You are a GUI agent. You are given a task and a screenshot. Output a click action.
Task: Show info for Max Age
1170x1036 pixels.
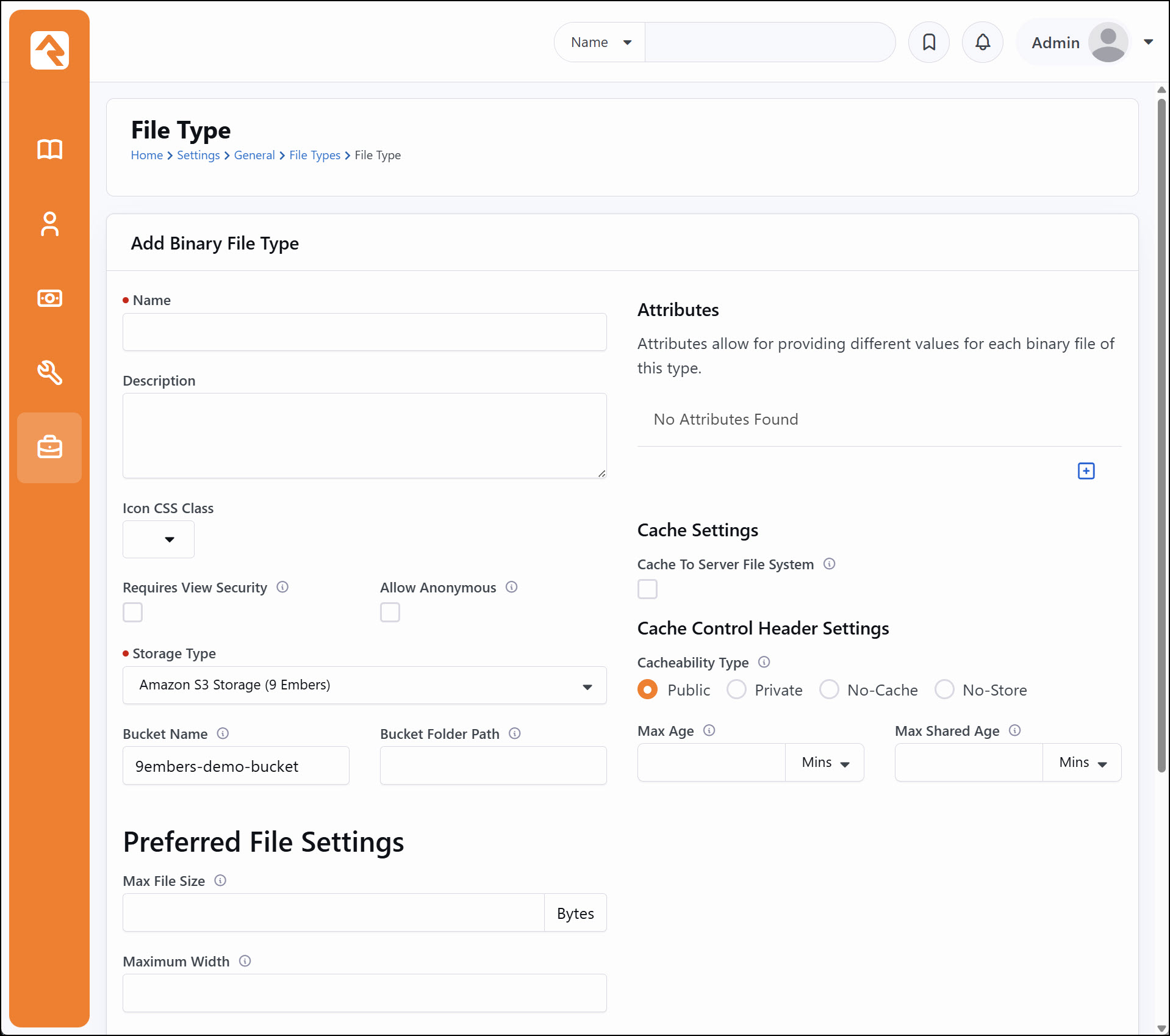(709, 730)
